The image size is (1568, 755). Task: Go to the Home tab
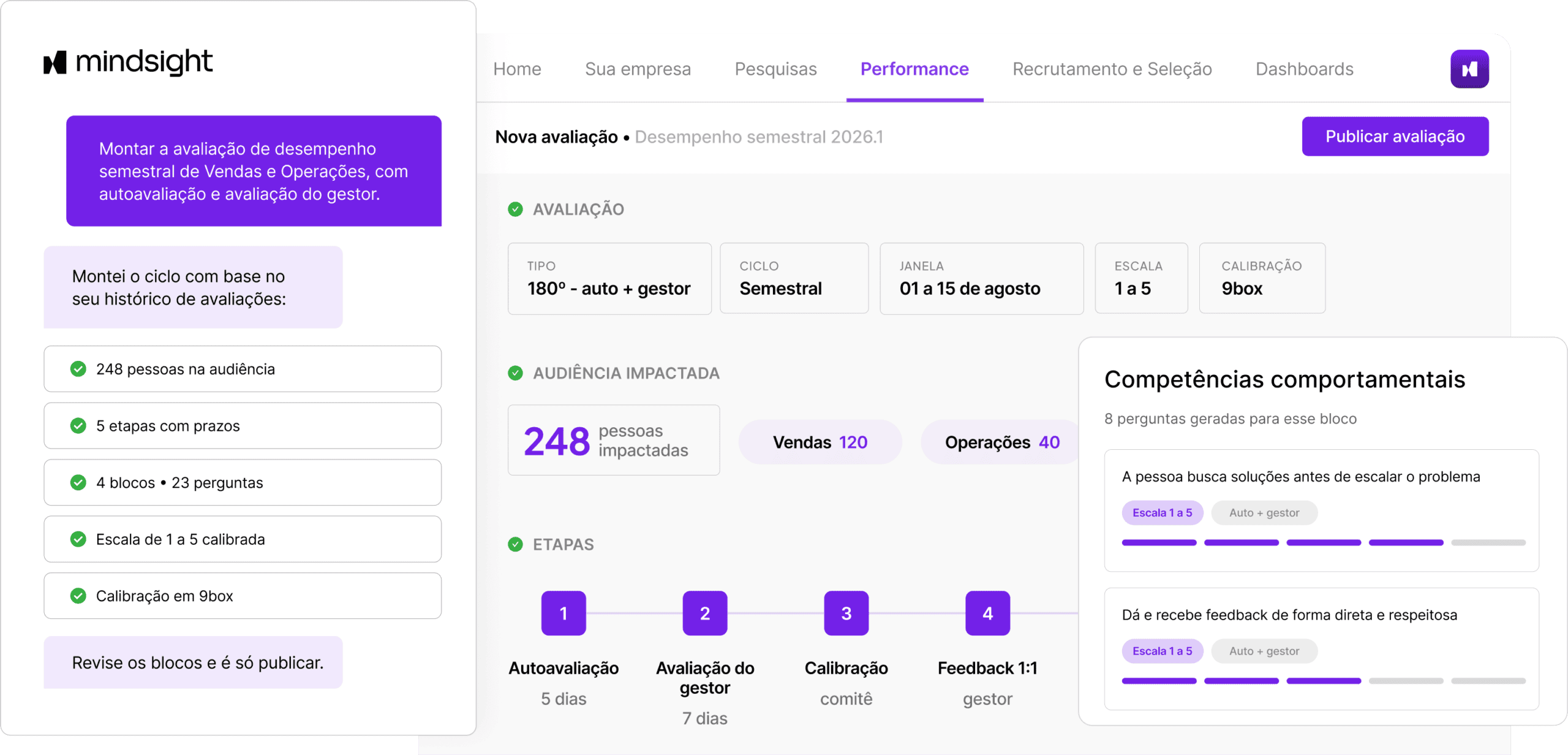[517, 69]
